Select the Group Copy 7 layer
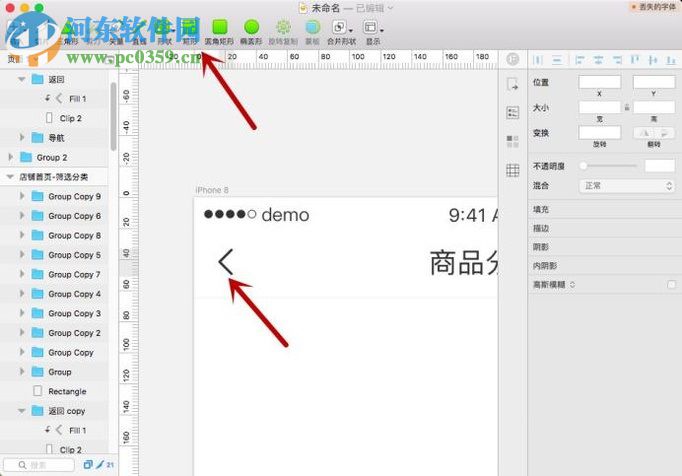Image resolution: width=682 pixels, height=476 pixels. (x=74, y=275)
